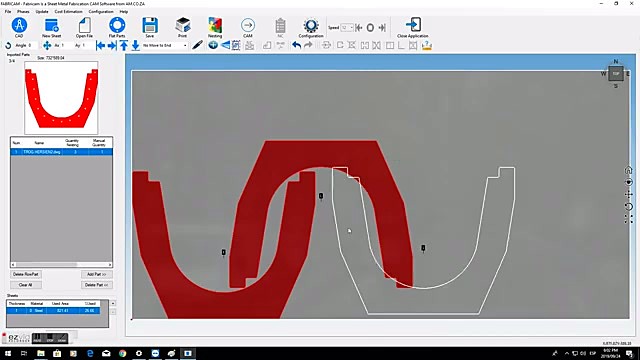This screenshot has height=360, width=640.
Task: Click the Open File icon
Action: point(84,25)
